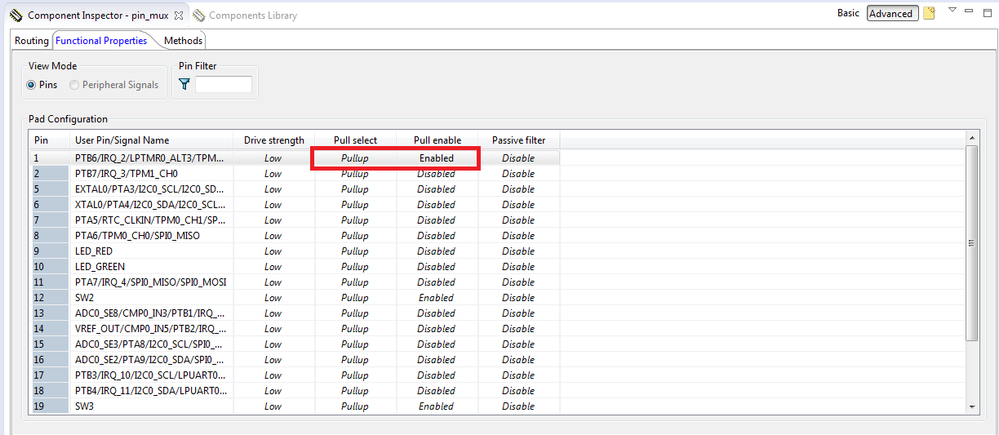Minimize the Component Inspector view
The image size is (999, 435).
coord(969,10)
